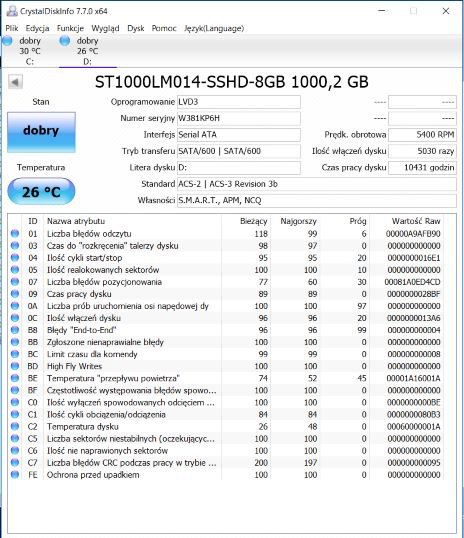This screenshot has width=464, height=538.
Task: Select the D: drive status icon
Action: 64,41
